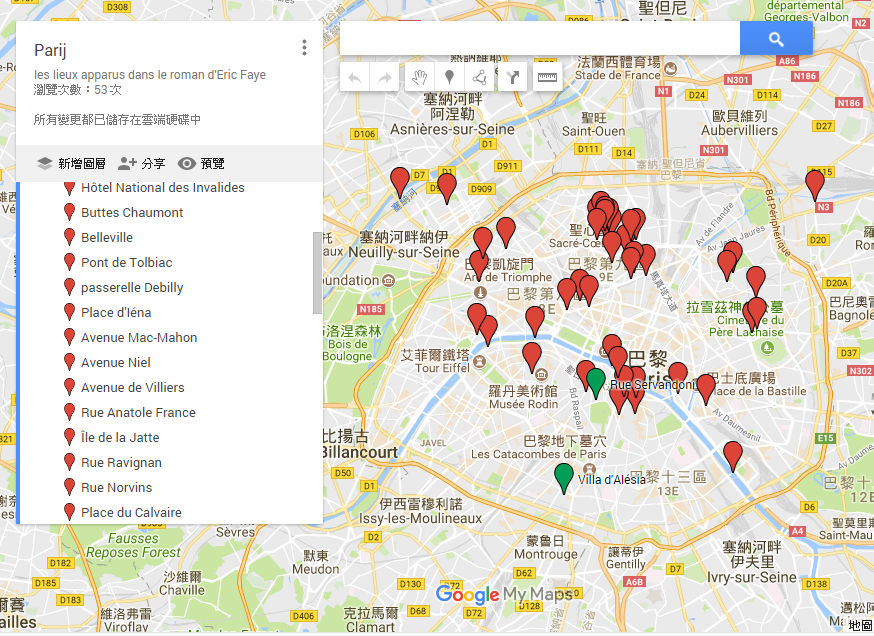This screenshot has height=636, width=874.
Task: Click the green Villa d'Alésia map pin
Action: [564, 475]
